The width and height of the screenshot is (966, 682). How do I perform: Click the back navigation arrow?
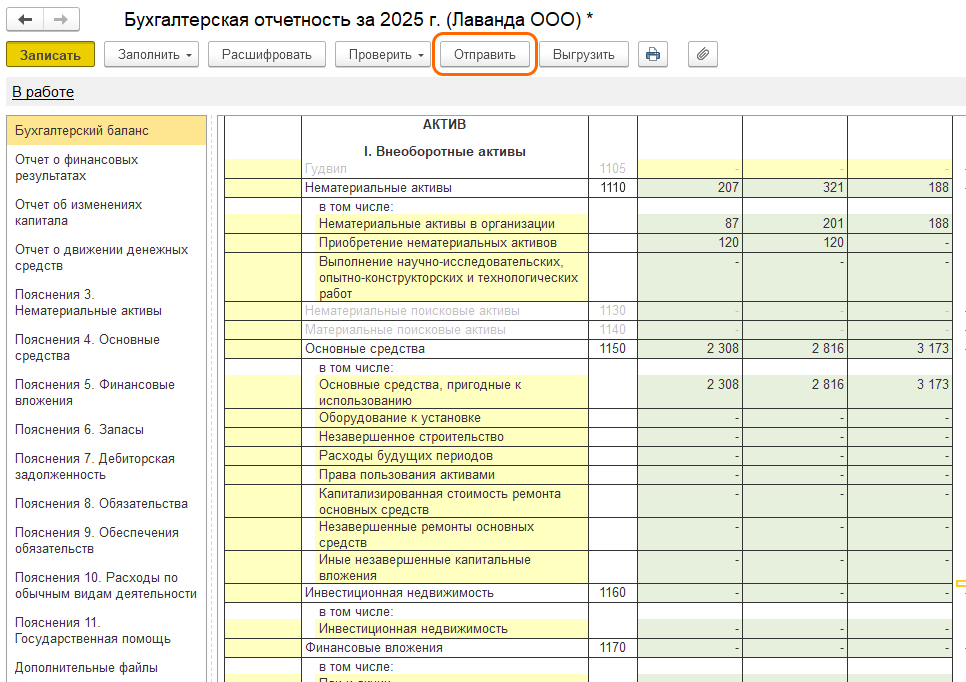pyautogui.click(x=25, y=19)
